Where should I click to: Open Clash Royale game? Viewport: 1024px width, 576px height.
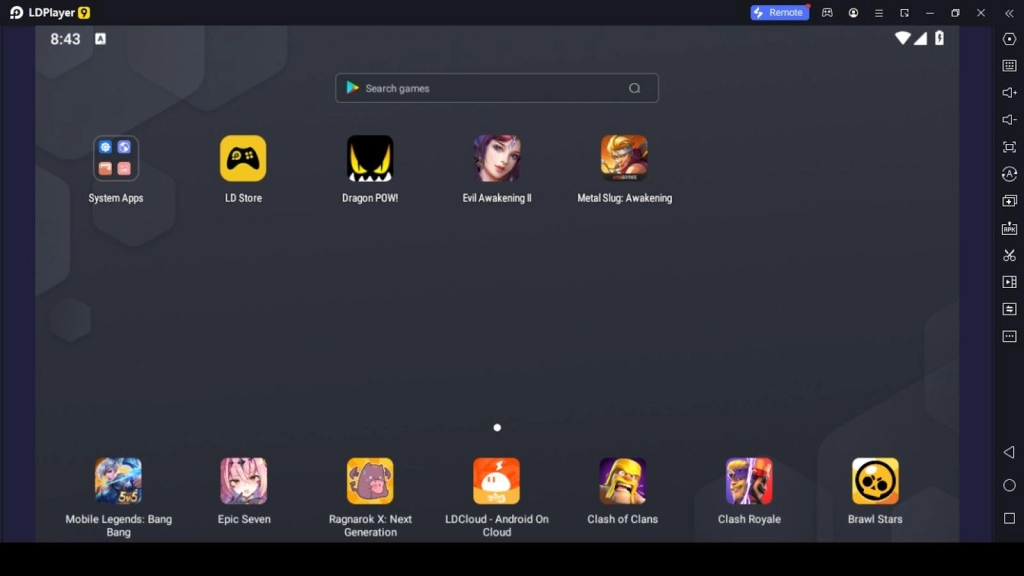click(x=749, y=481)
